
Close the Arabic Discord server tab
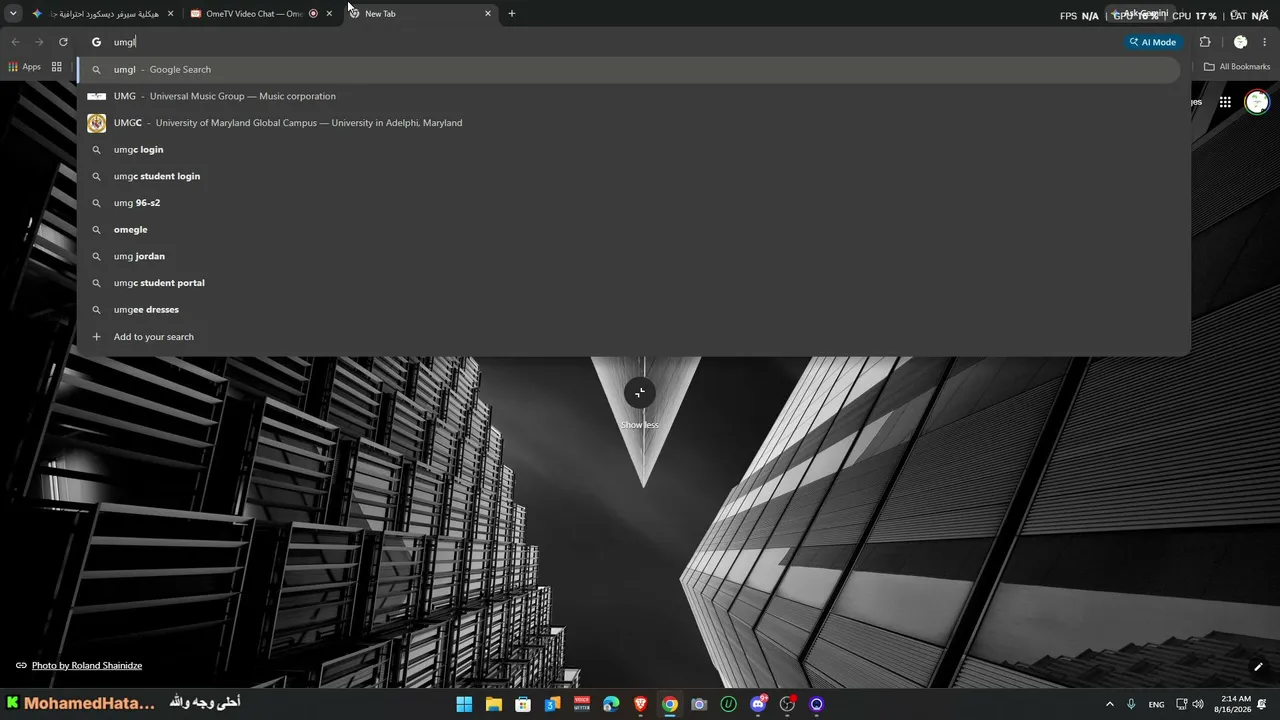tap(170, 14)
